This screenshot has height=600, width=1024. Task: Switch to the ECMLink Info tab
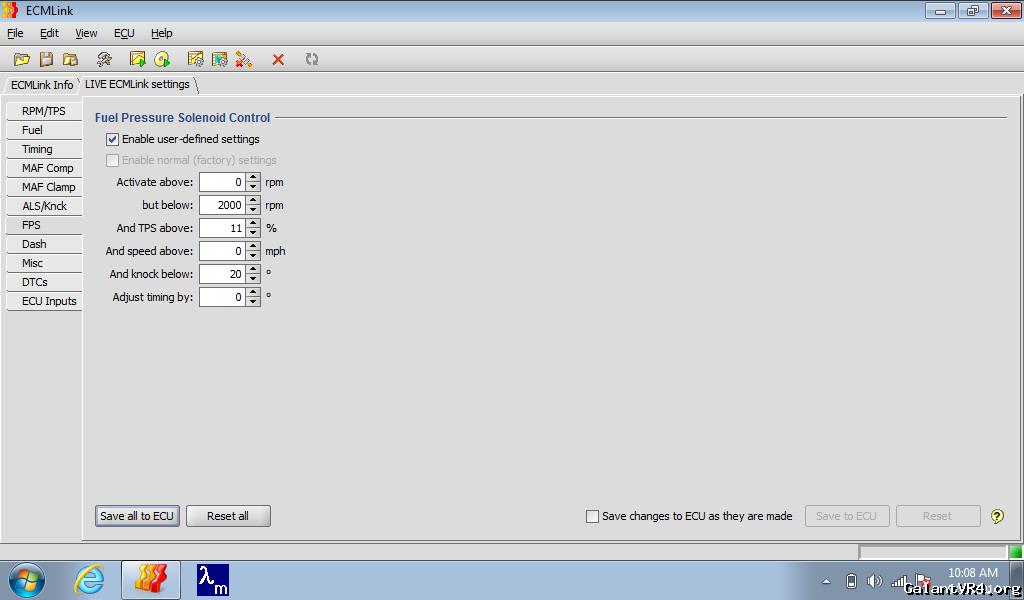click(x=42, y=85)
